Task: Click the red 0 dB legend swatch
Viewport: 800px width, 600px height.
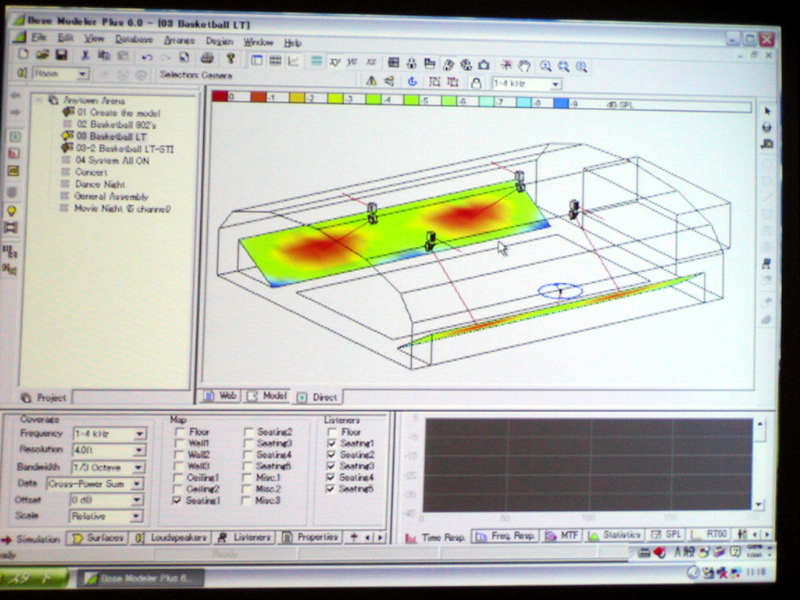Action: coord(218,97)
